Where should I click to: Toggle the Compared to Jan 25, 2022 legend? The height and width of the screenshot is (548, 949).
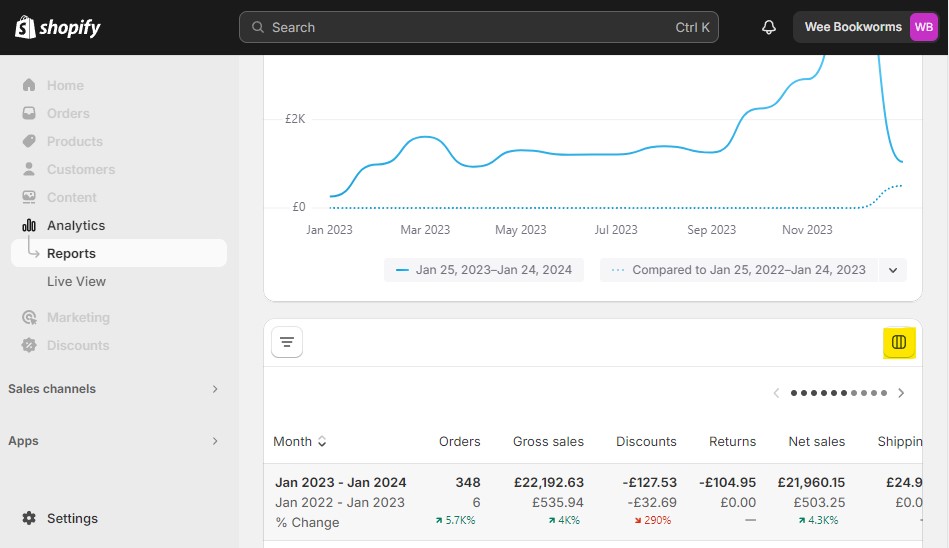click(739, 270)
